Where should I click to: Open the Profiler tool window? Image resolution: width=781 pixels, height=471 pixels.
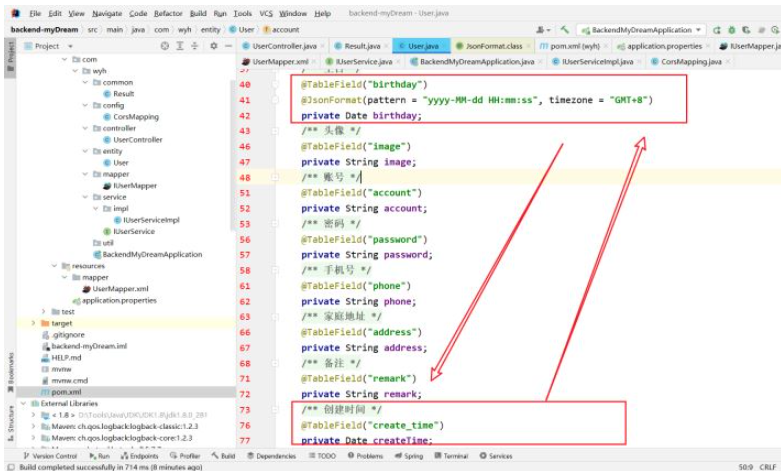[x=185, y=455]
